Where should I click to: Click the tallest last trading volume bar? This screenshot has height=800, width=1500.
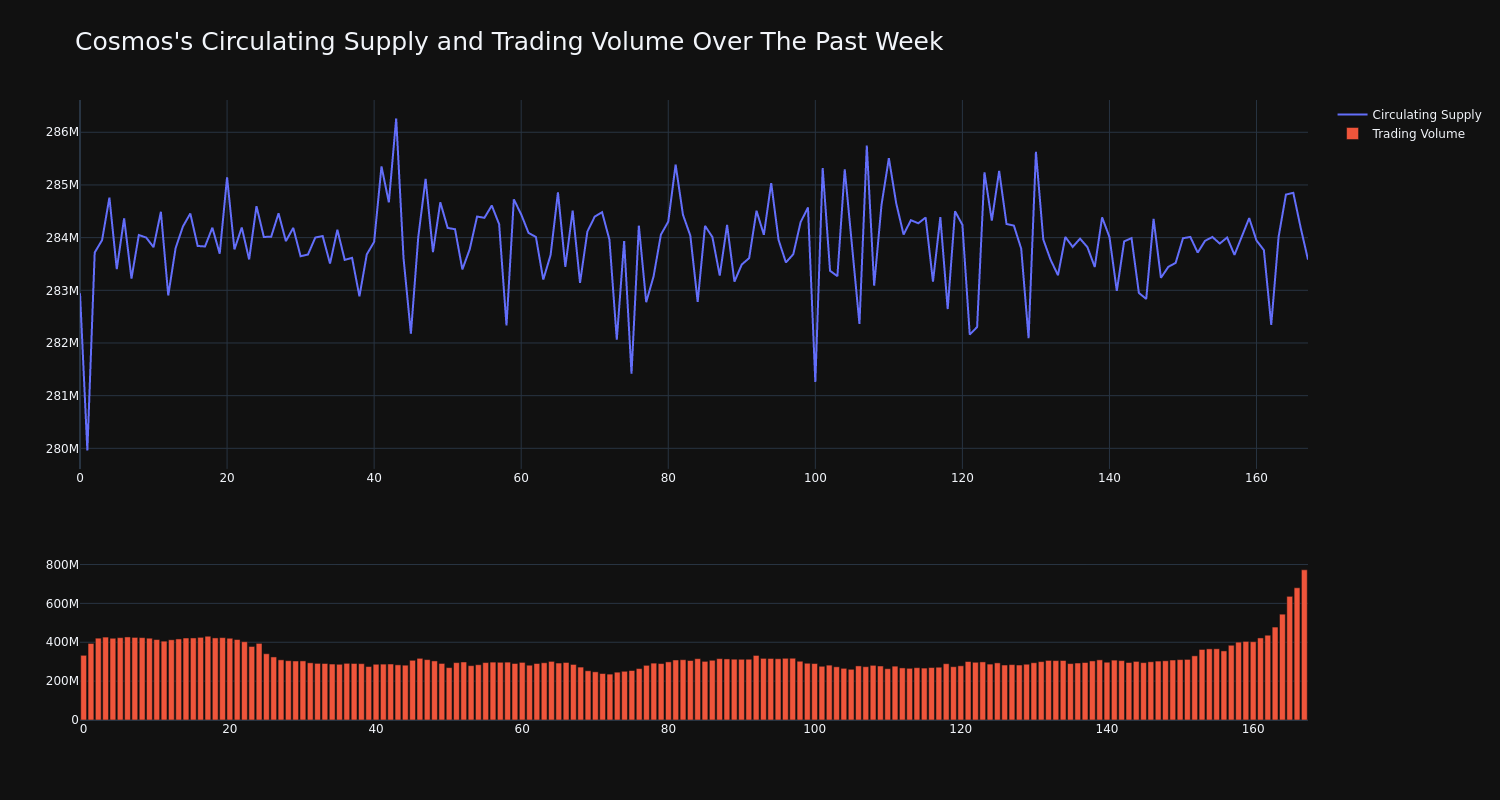point(1304,645)
